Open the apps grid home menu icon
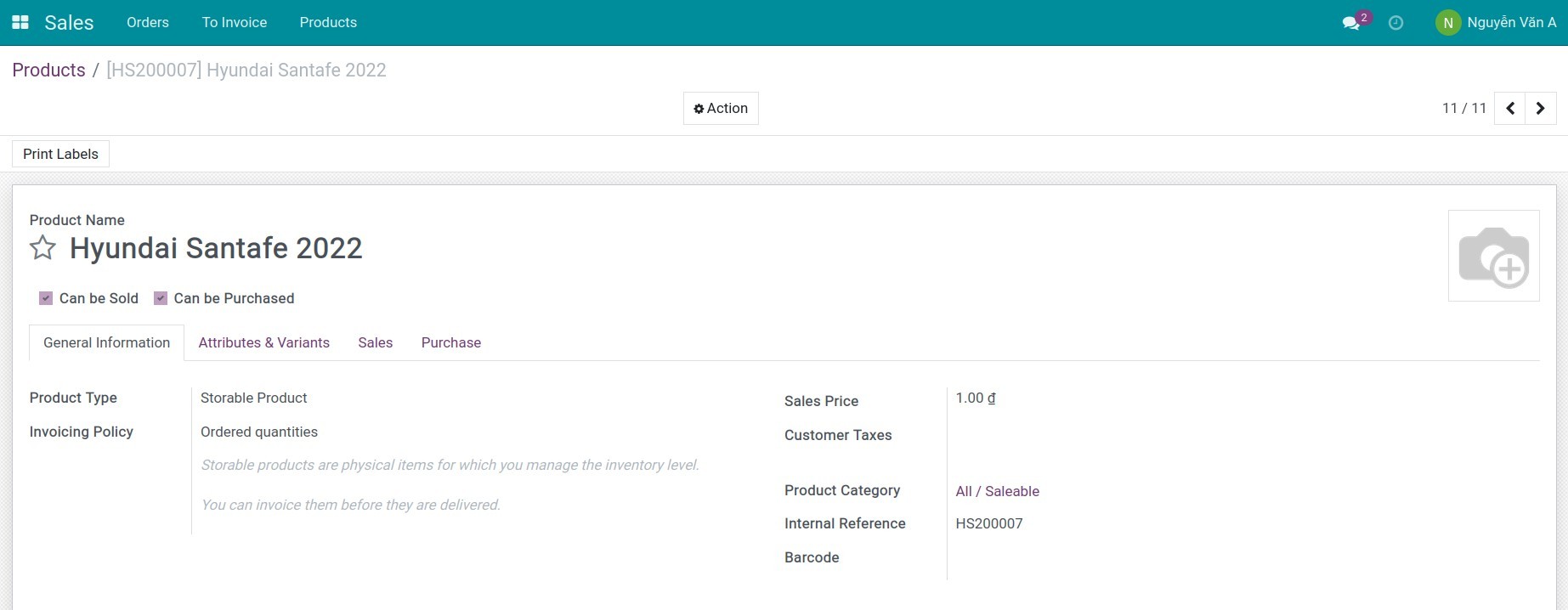The height and width of the screenshot is (610, 1568). click(20, 23)
